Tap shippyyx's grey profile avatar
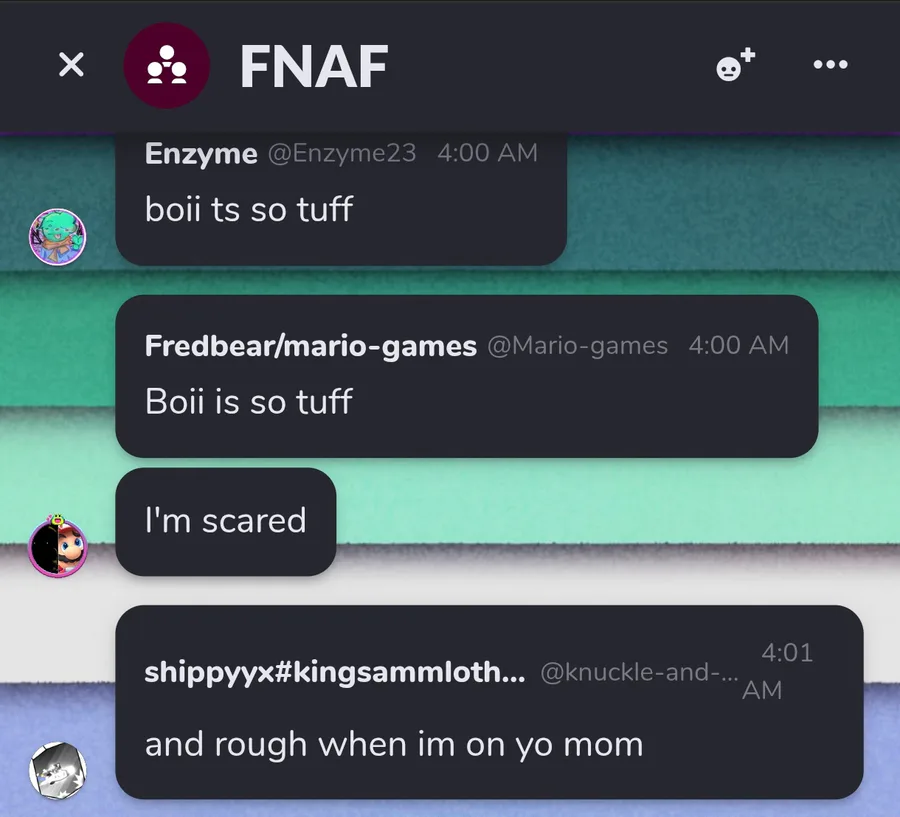900x817 pixels. click(x=57, y=770)
